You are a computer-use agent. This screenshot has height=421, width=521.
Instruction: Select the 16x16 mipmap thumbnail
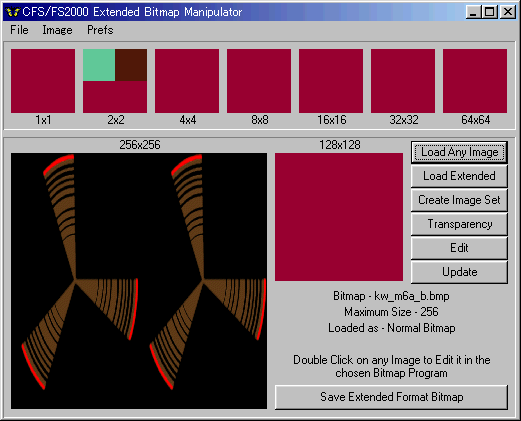(x=331, y=81)
